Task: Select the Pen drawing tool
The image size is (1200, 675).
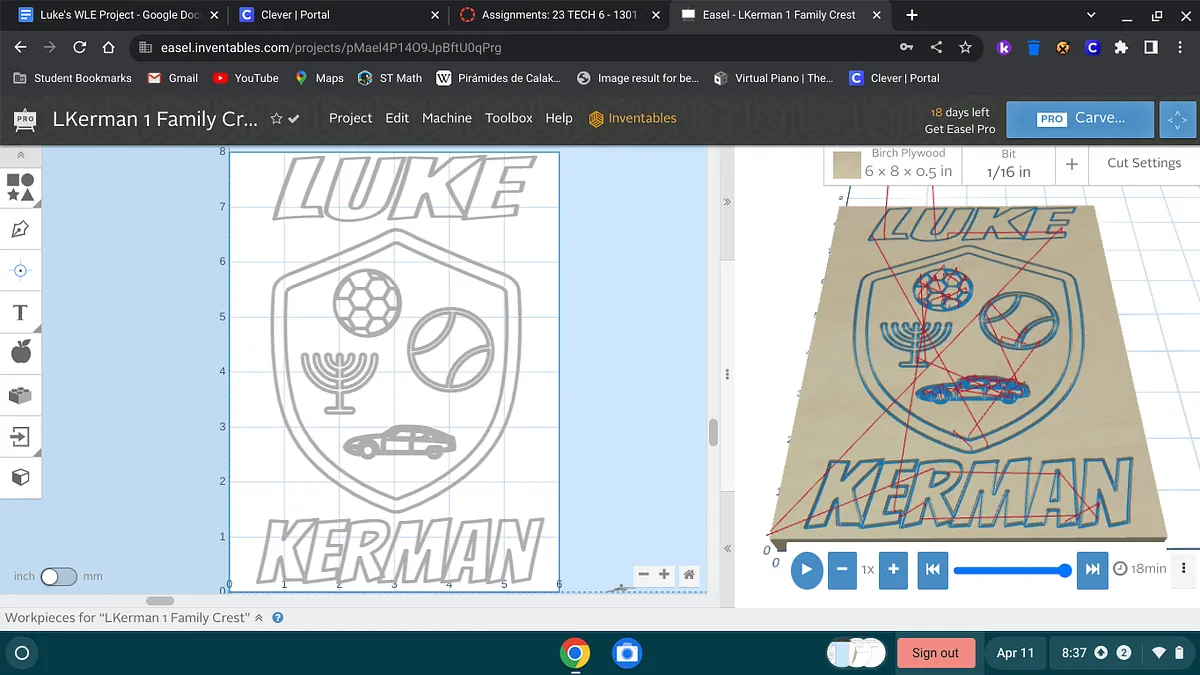Action: [20, 230]
